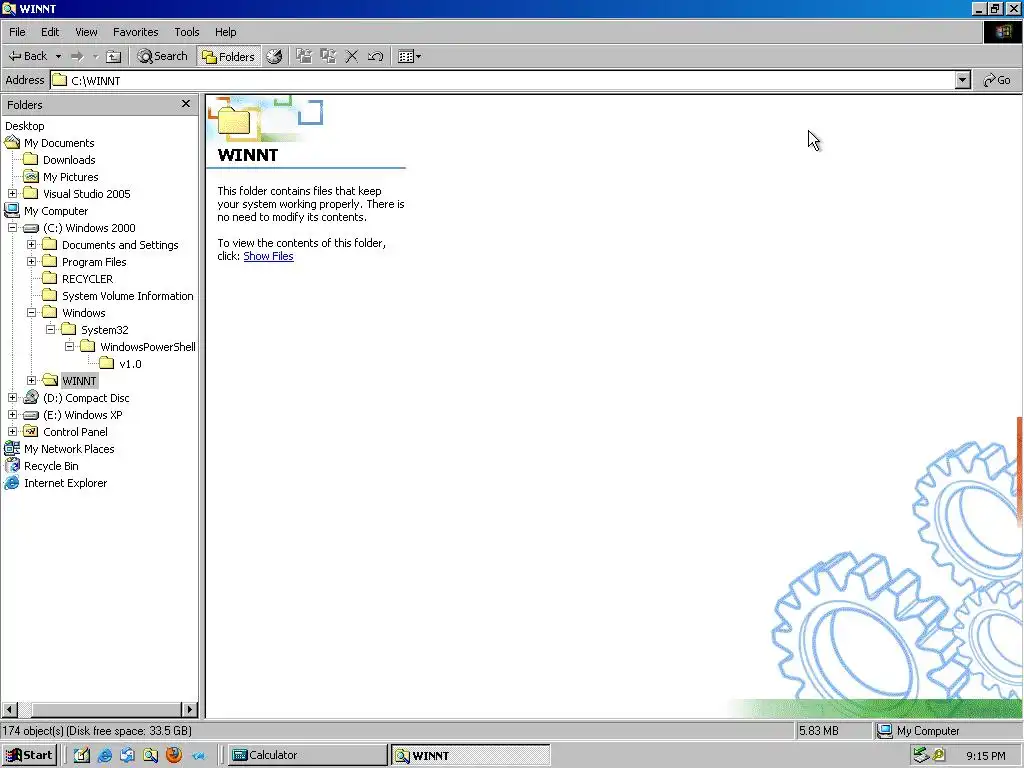Click the My Network Places icon
1024x768 pixels.
12,449
